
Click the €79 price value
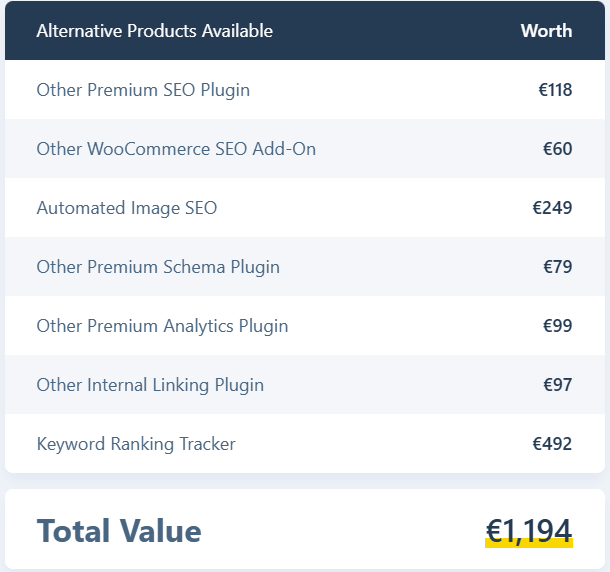click(557, 267)
